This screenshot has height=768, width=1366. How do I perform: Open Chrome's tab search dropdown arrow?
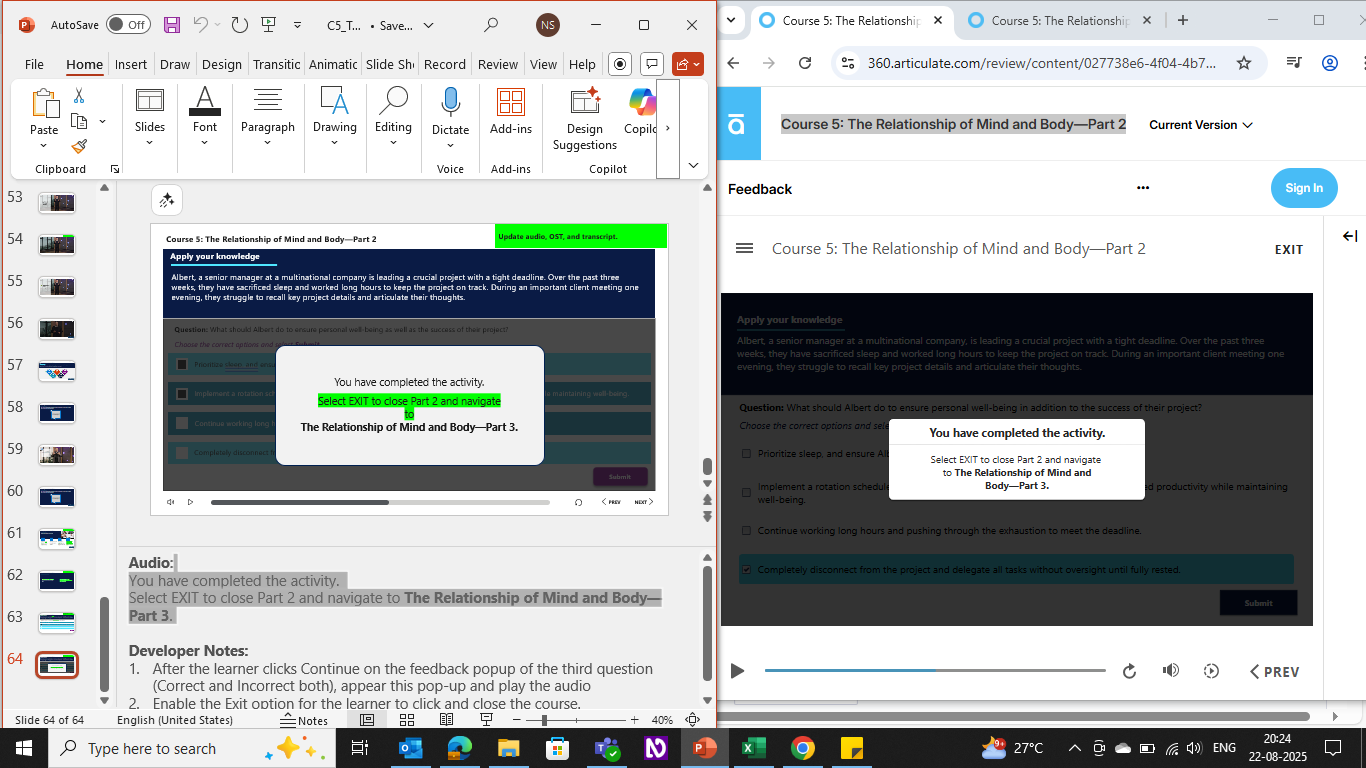[x=732, y=20]
